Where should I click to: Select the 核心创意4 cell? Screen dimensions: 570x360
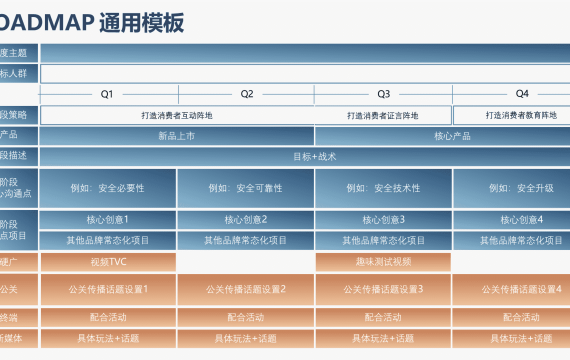512,220
